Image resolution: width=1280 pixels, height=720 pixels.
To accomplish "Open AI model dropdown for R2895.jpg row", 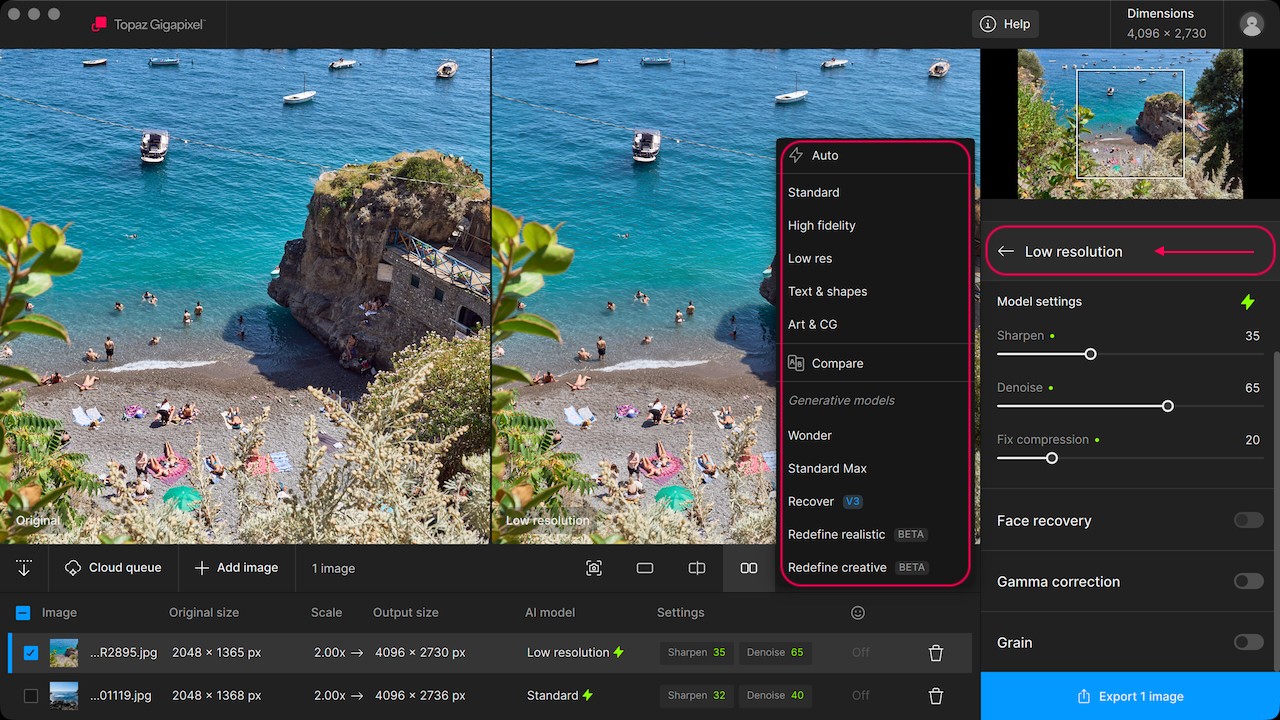I will tap(575, 653).
